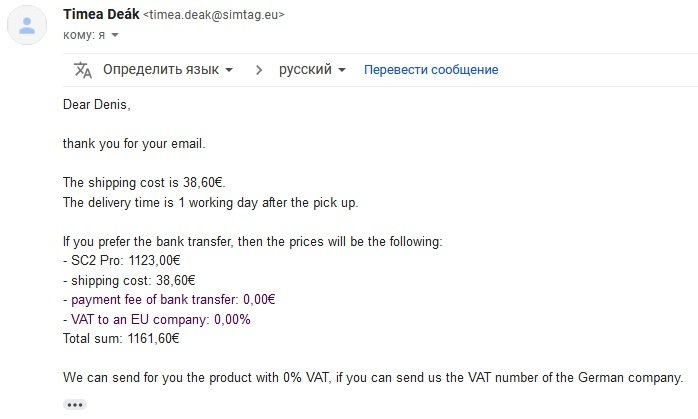Click the "VAT to an EU company: 0,00%" line

(x=156, y=319)
